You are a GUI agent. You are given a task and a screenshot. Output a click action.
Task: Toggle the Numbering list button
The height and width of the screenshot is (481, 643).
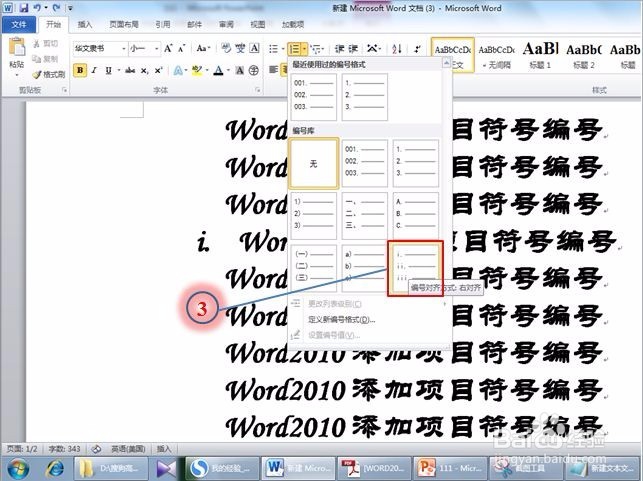point(294,49)
